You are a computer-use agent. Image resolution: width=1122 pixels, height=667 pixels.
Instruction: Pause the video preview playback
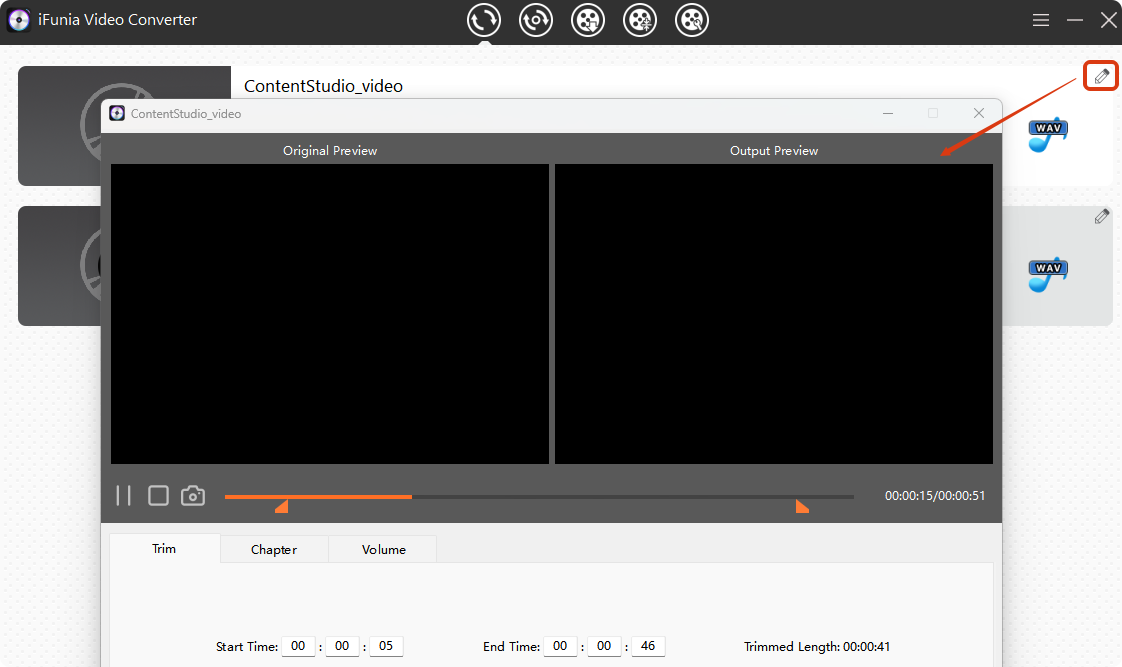click(x=124, y=496)
